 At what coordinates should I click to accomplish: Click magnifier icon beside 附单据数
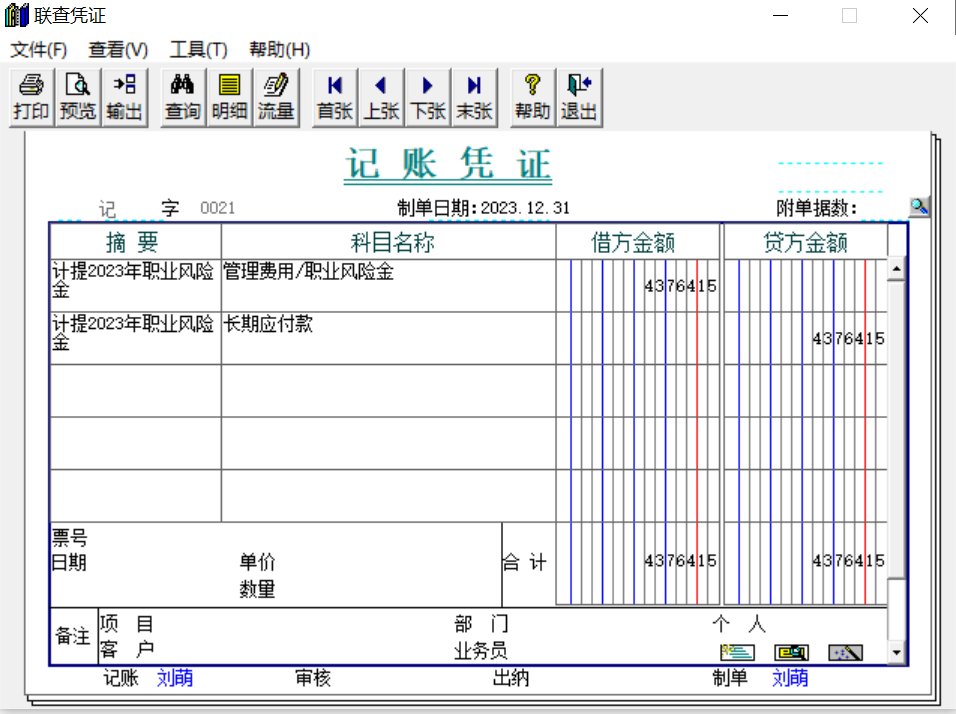point(919,206)
